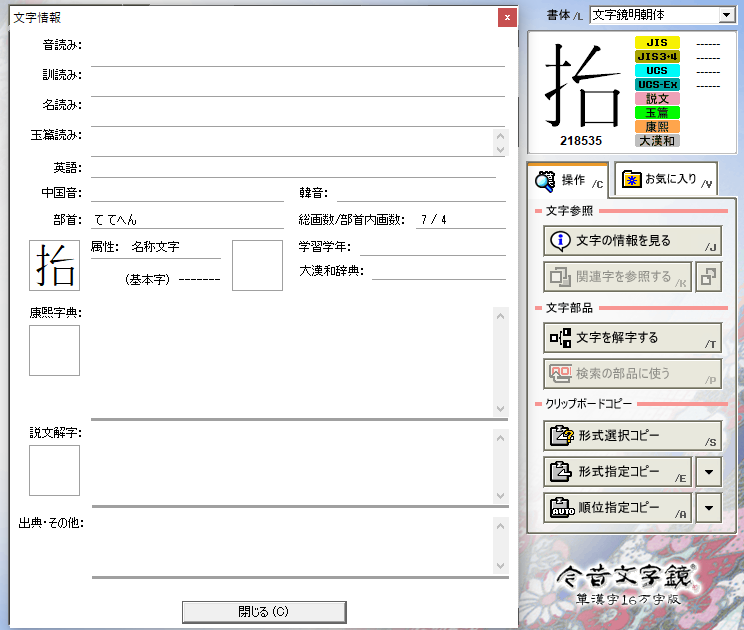Click the 文字を解字する decompose button
Screen dimensions: 744x630
pos(632,338)
